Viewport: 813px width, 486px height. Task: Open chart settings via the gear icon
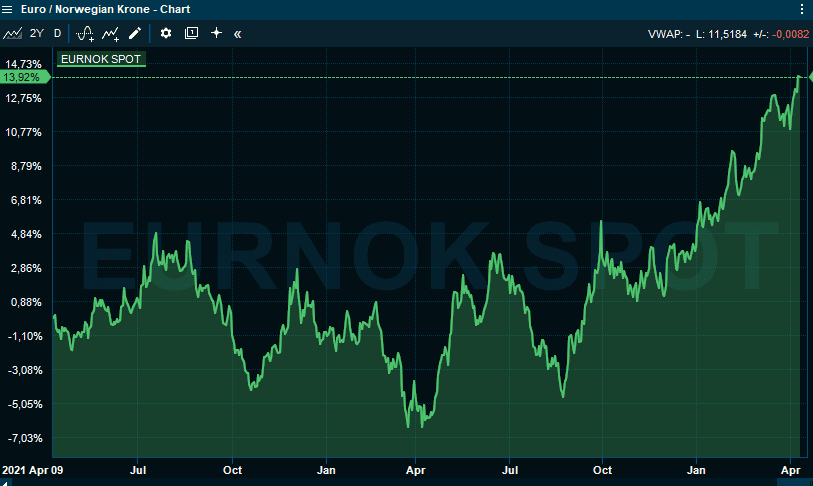(165, 34)
